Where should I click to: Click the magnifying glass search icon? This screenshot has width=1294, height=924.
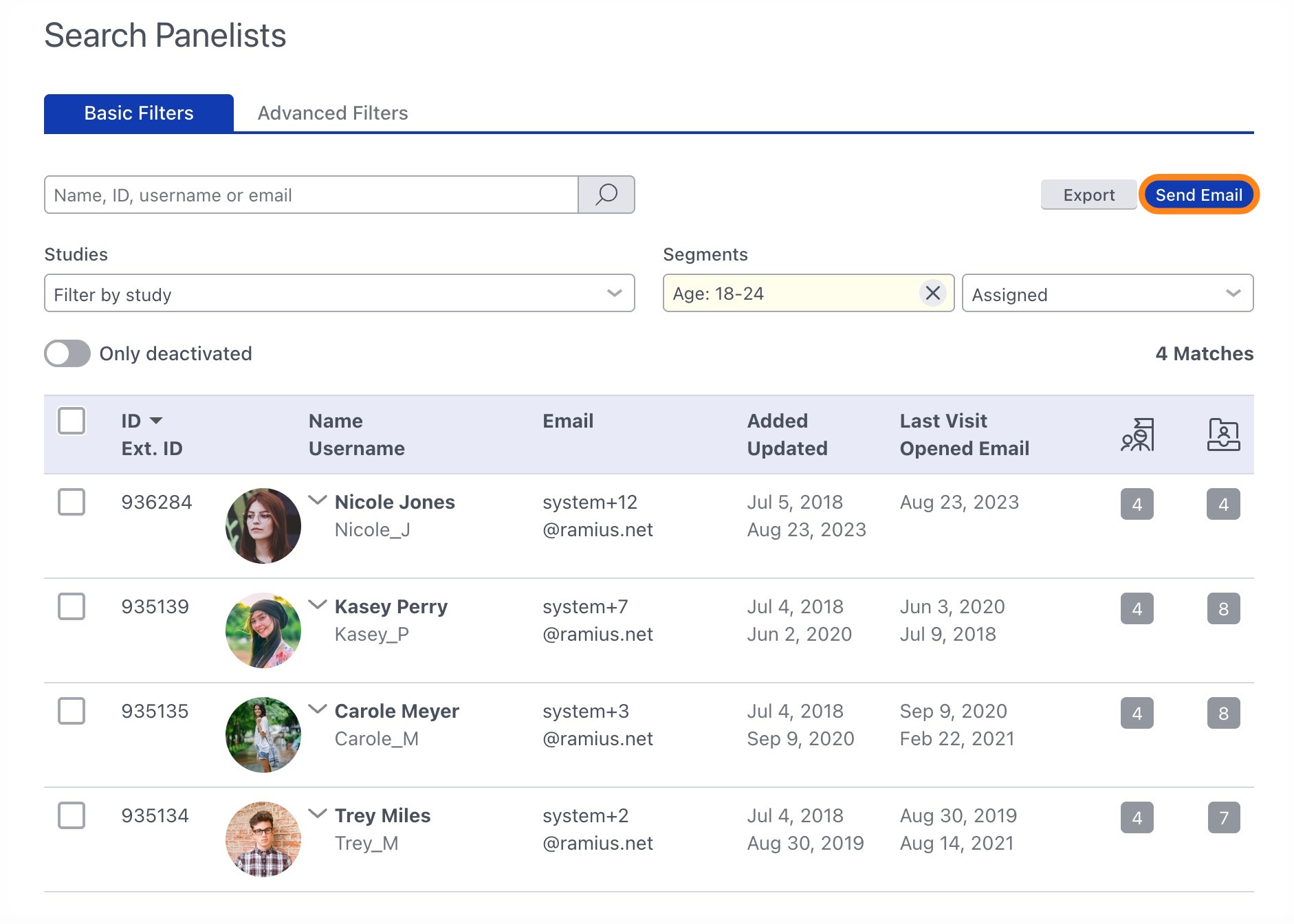pos(606,195)
